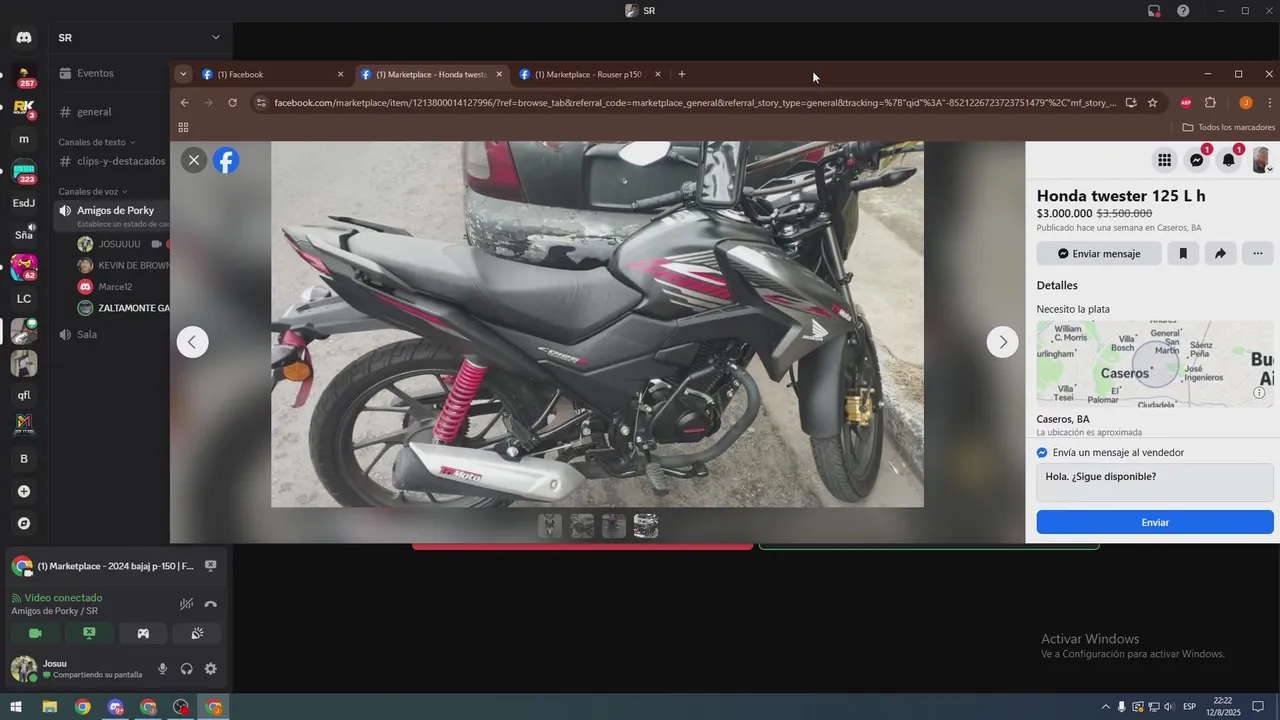Open map info icon

click(1259, 392)
